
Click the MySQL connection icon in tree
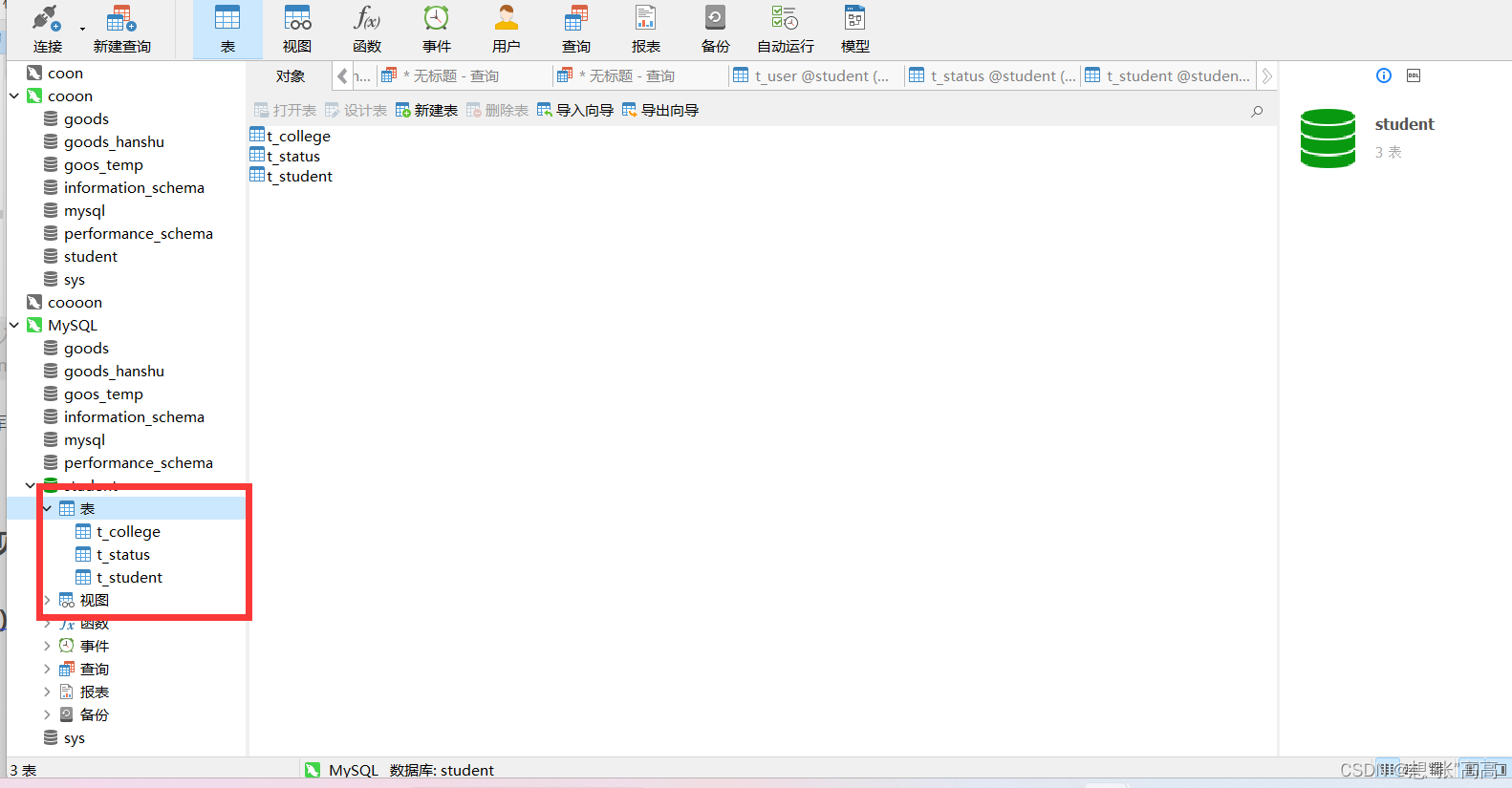click(x=34, y=325)
